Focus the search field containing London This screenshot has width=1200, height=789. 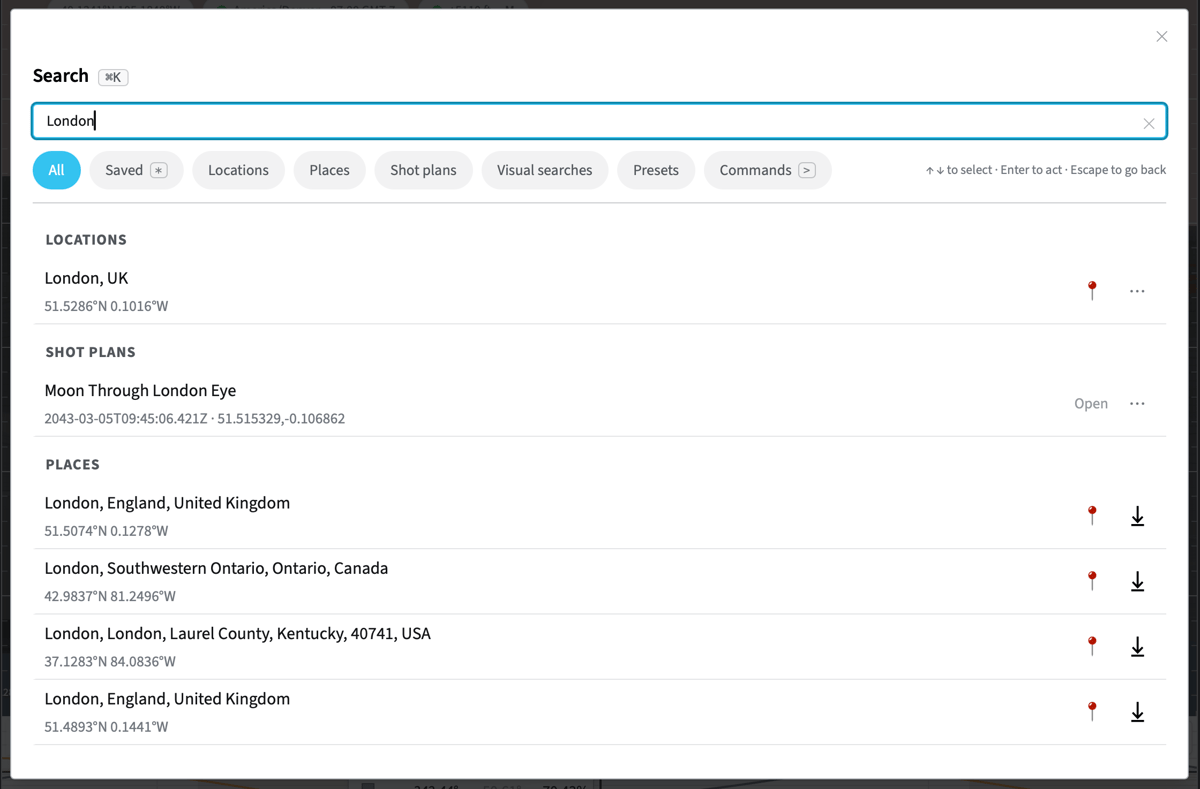pos(600,121)
